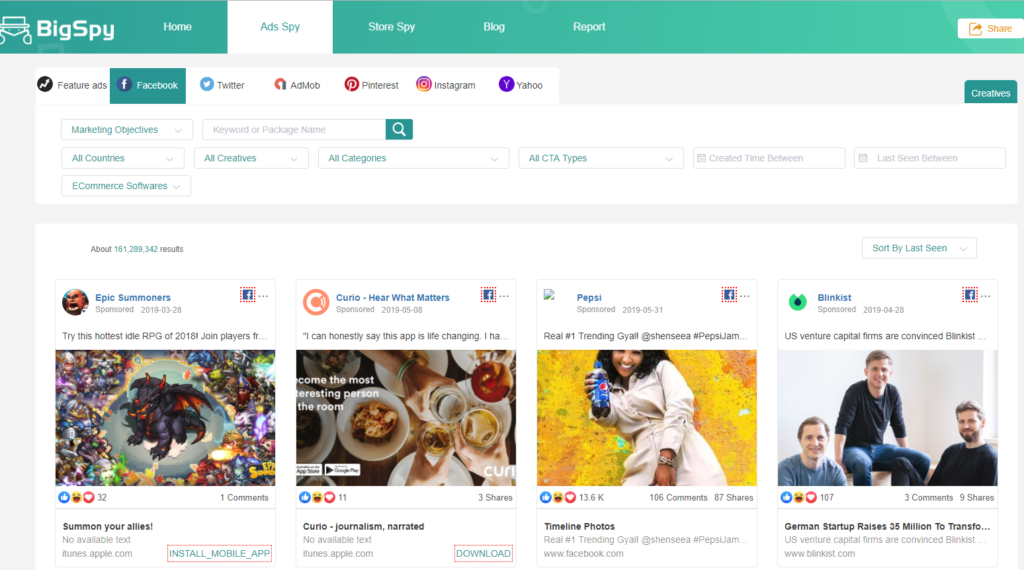Click the "Summon your allies!" headline
Screen dimensions: 1024x570
(x=108, y=526)
